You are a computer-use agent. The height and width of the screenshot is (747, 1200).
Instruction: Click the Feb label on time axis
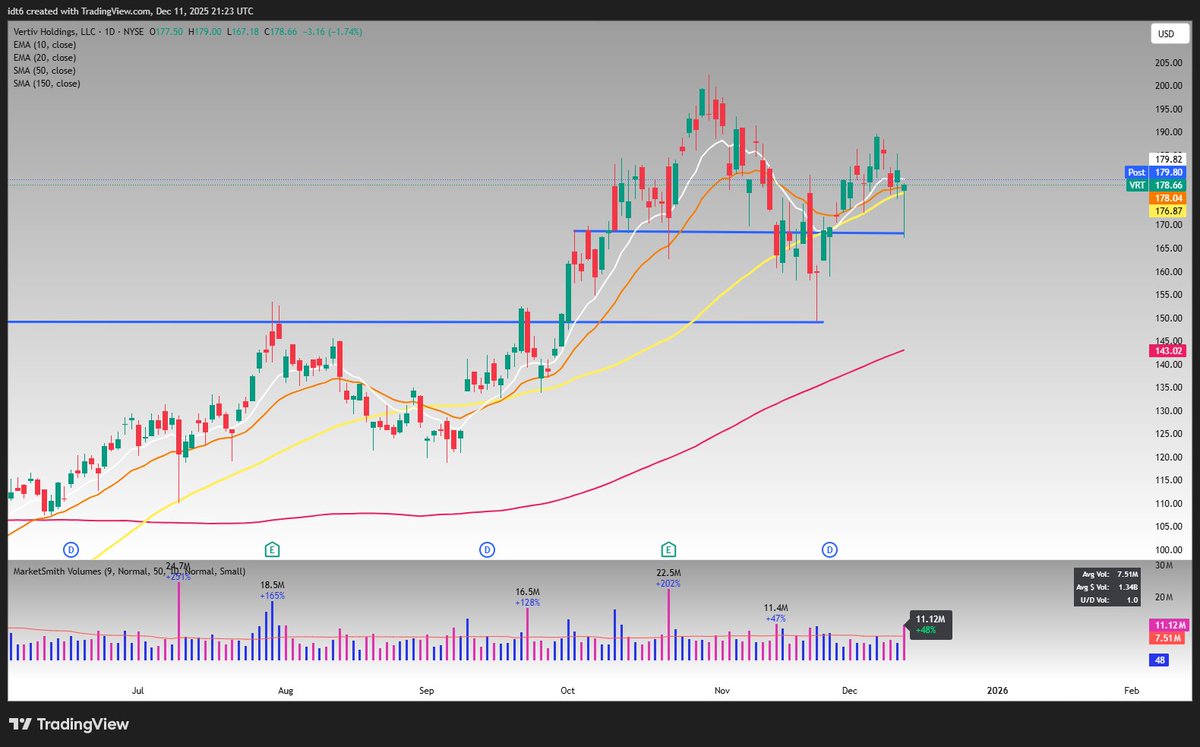[1131, 691]
